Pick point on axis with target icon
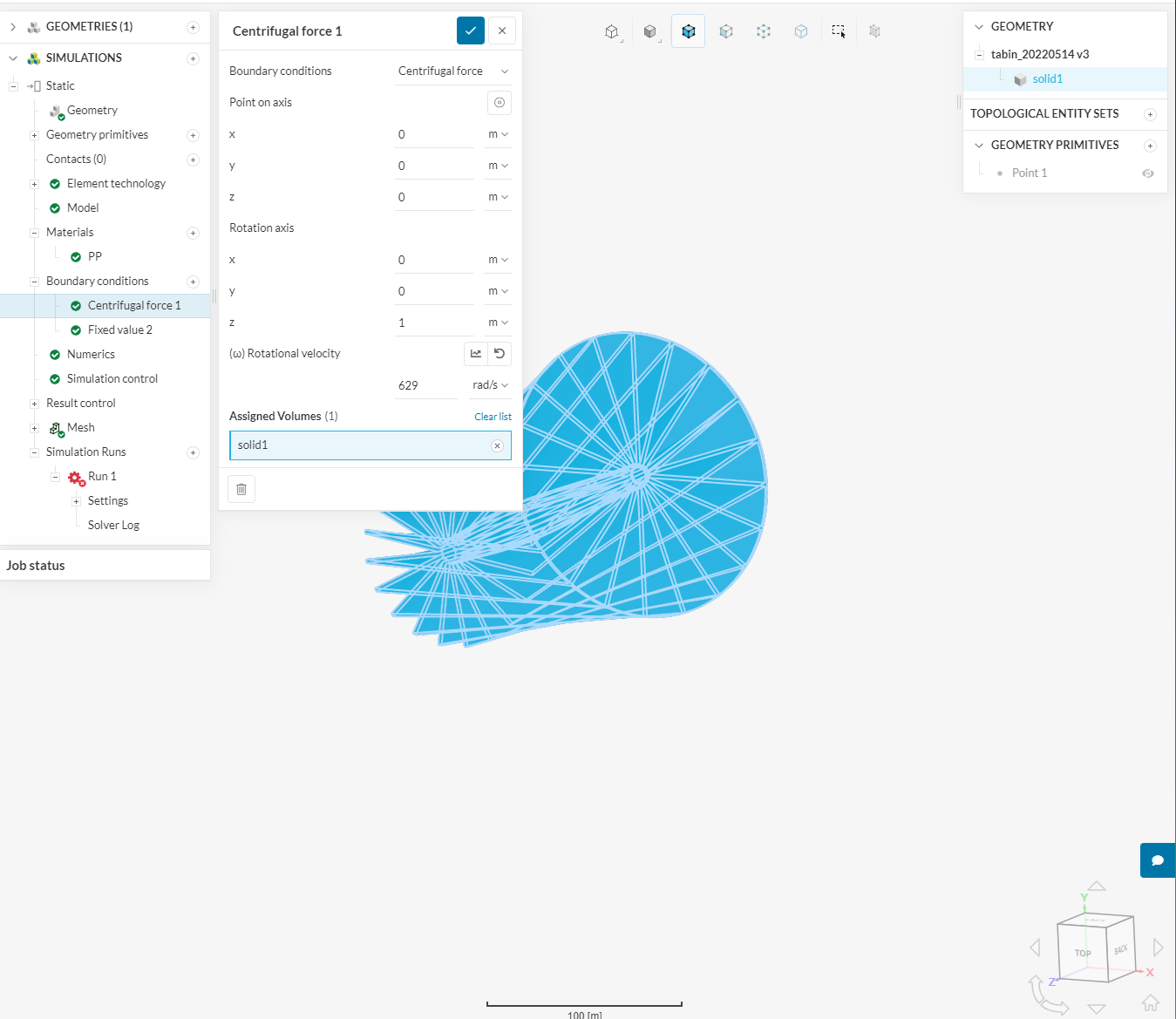This screenshot has width=1176, height=1019. tap(500, 103)
